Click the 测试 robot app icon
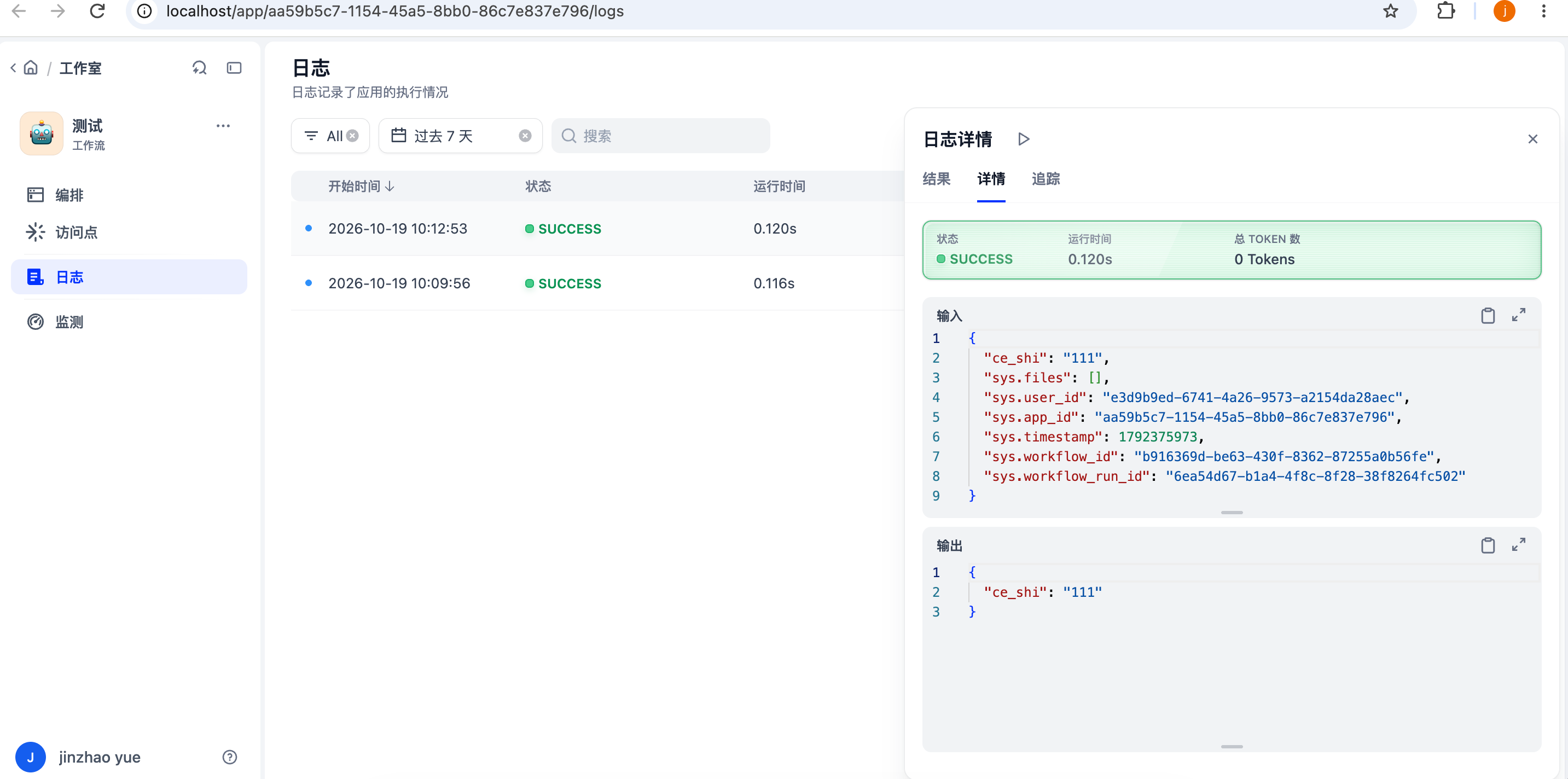Image resolution: width=1568 pixels, height=779 pixels. point(42,133)
